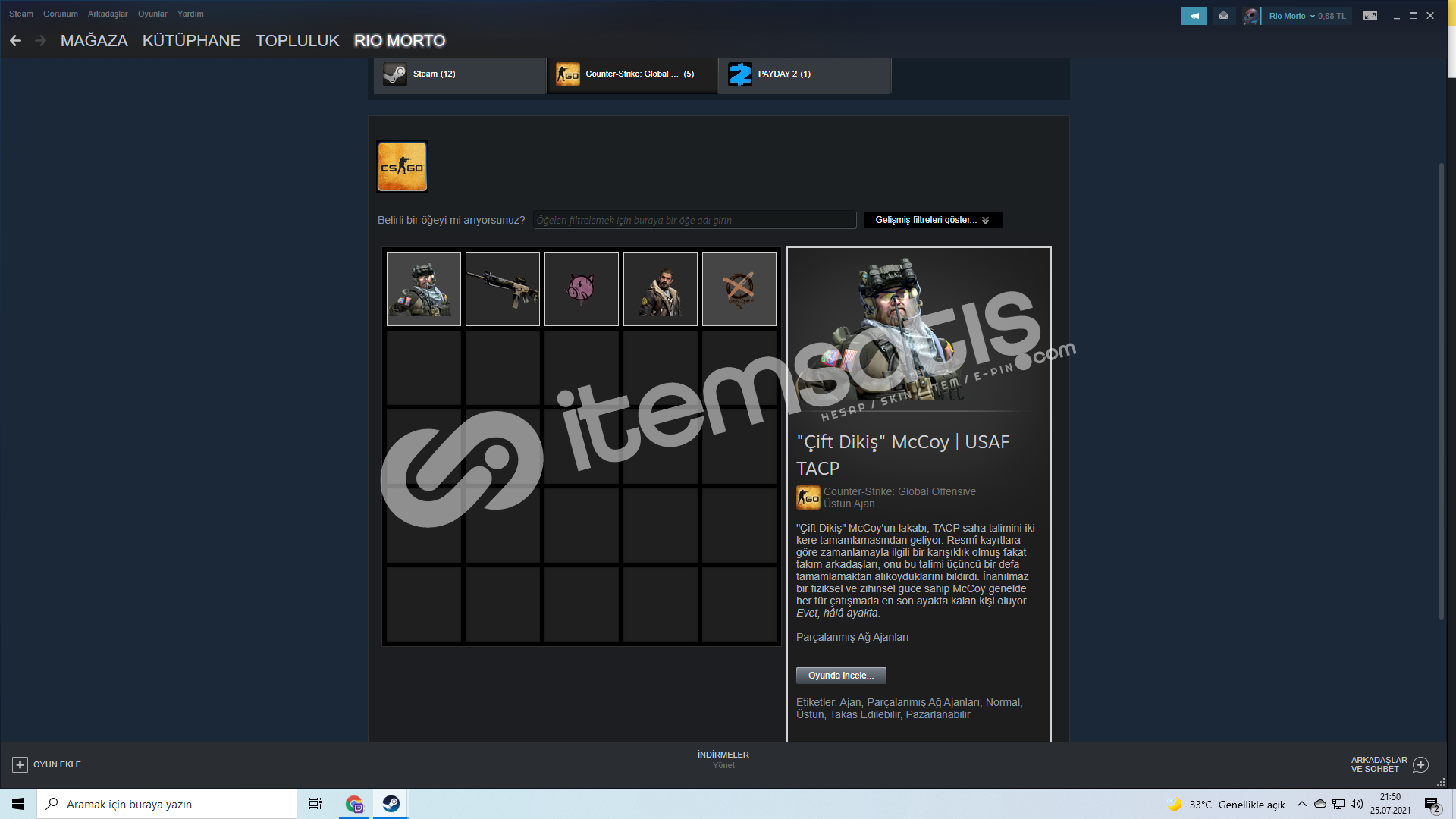Select the second agent inventory item
1456x819 pixels.
(x=661, y=289)
